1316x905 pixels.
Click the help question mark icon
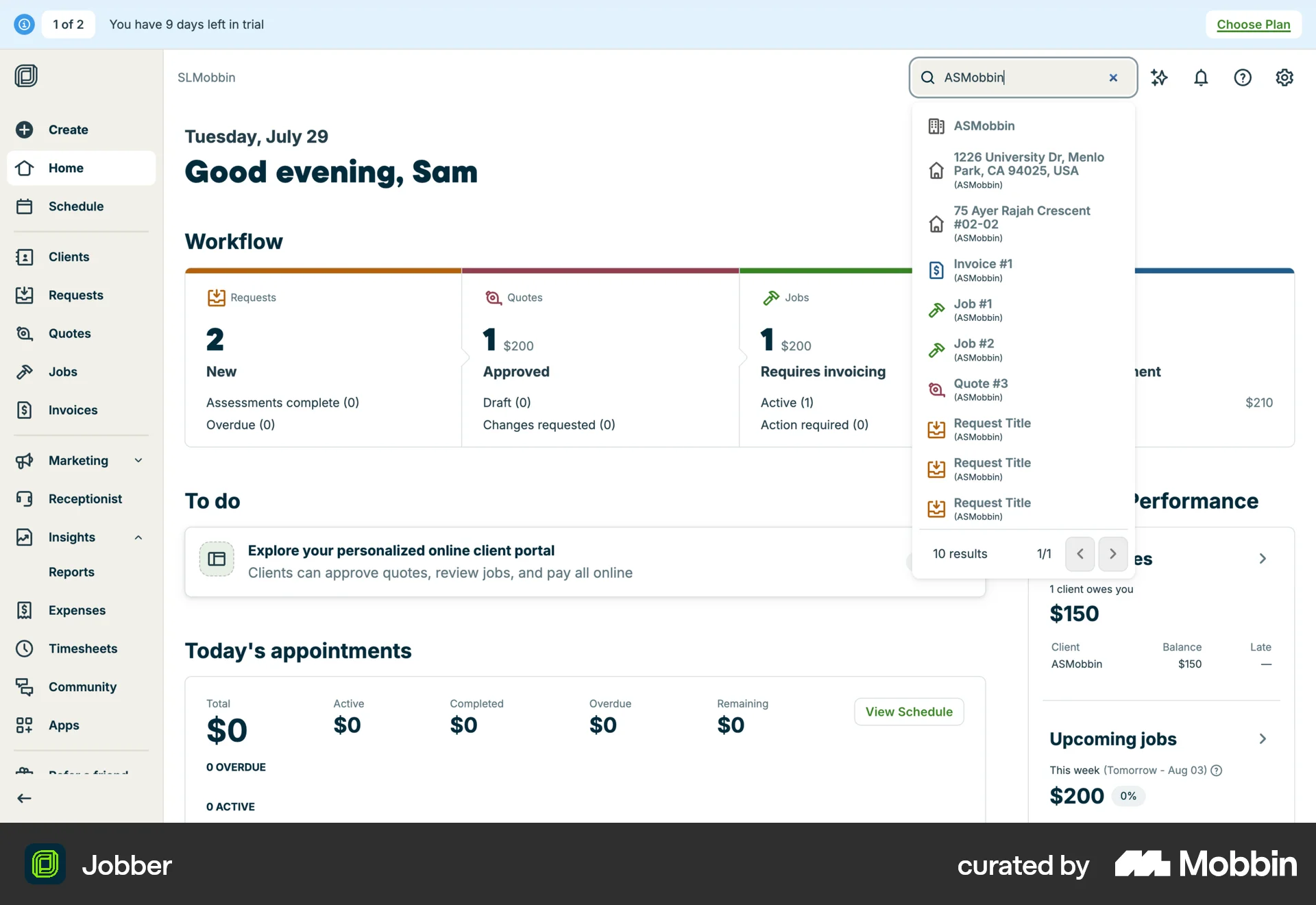[x=1243, y=77]
